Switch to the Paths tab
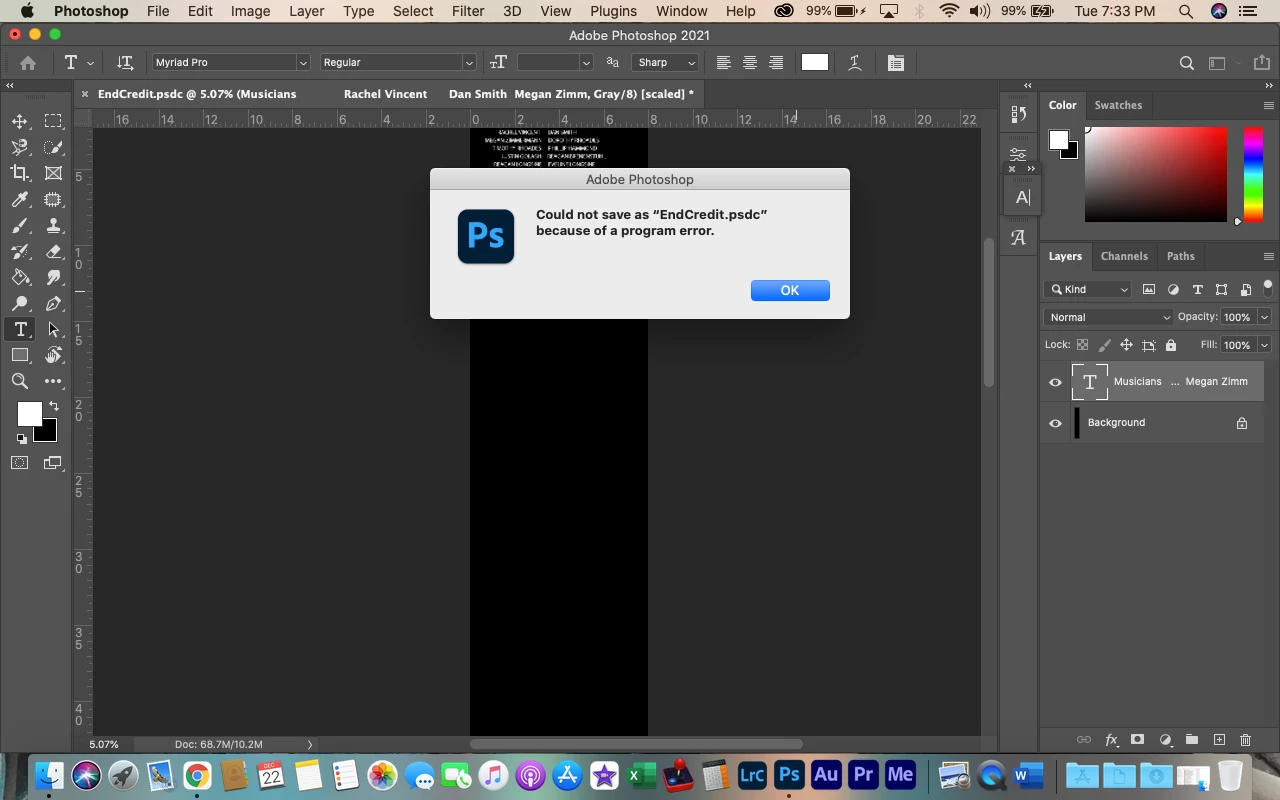Screen dimensions: 1280x800 1181,256
